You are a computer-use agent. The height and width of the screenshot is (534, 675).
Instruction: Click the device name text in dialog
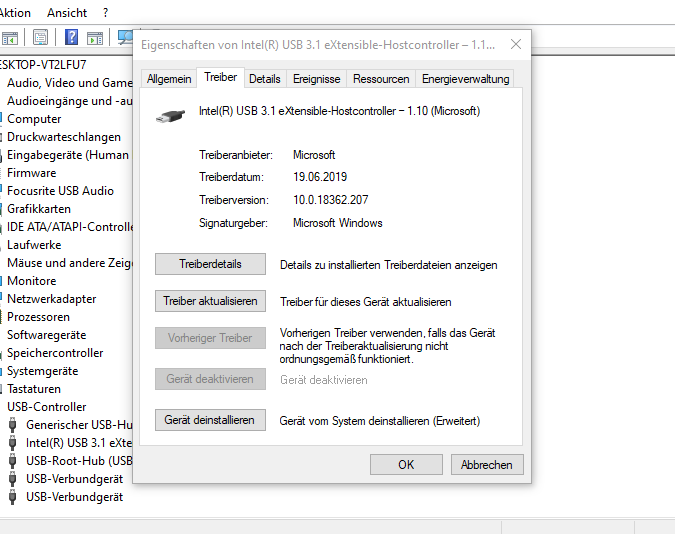pos(339,111)
